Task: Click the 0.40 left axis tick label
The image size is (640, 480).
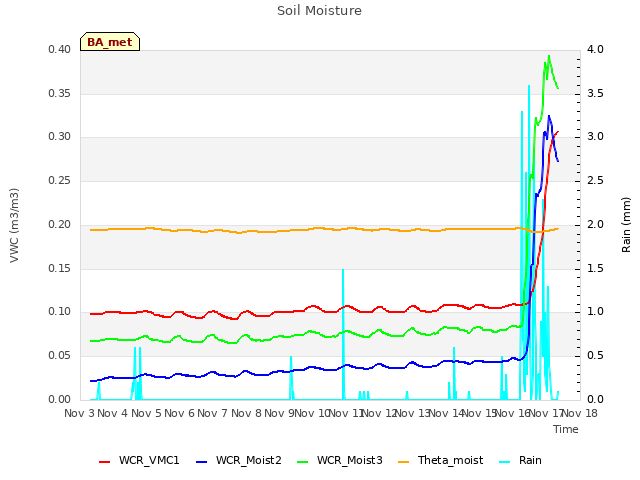Action: tap(60, 49)
